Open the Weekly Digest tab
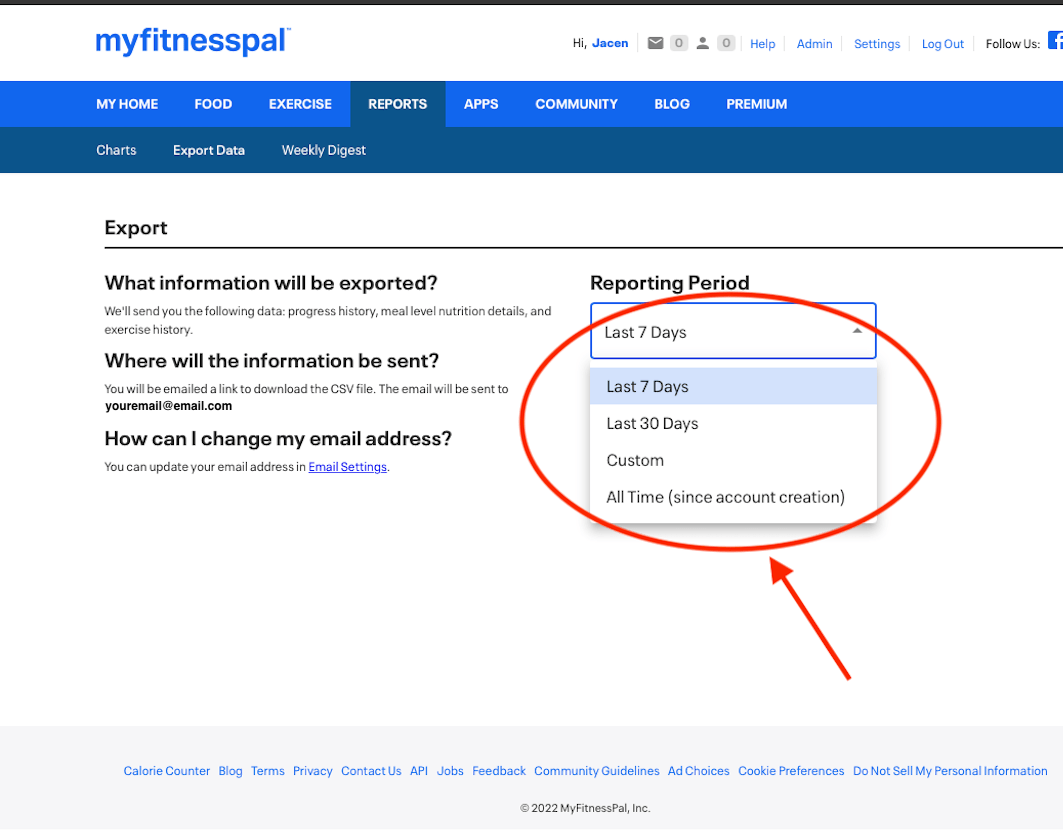This screenshot has width=1063, height=830. [323, 150]
